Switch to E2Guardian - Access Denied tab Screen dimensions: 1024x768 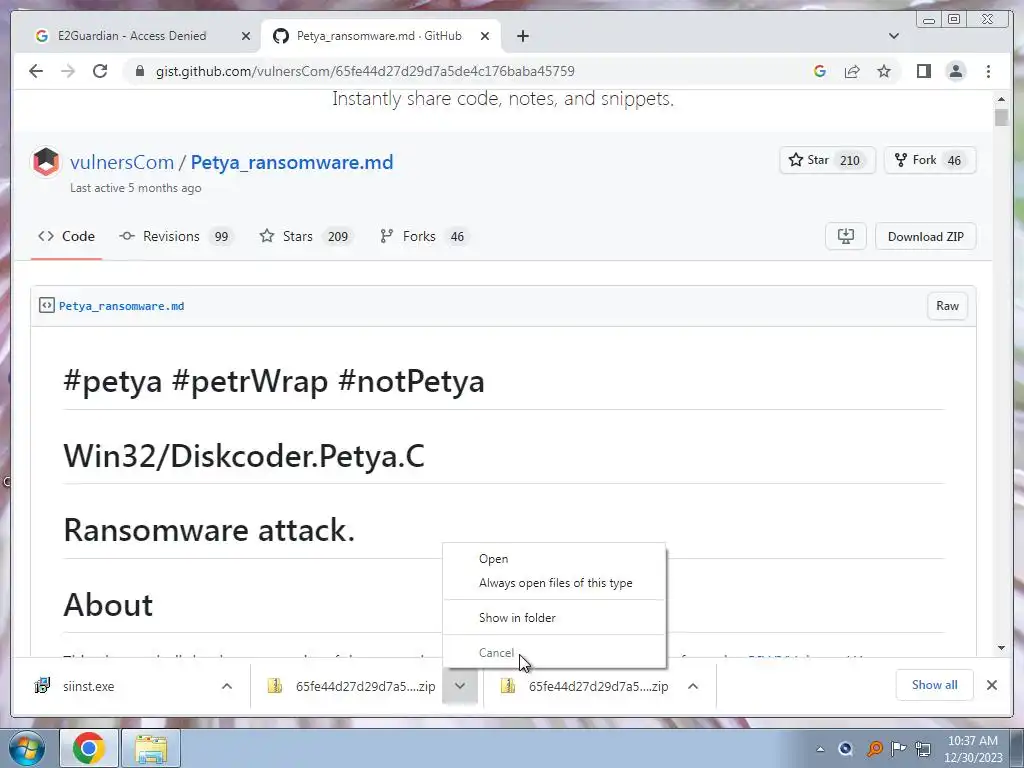pyautogui.click(x=132, y=36)
